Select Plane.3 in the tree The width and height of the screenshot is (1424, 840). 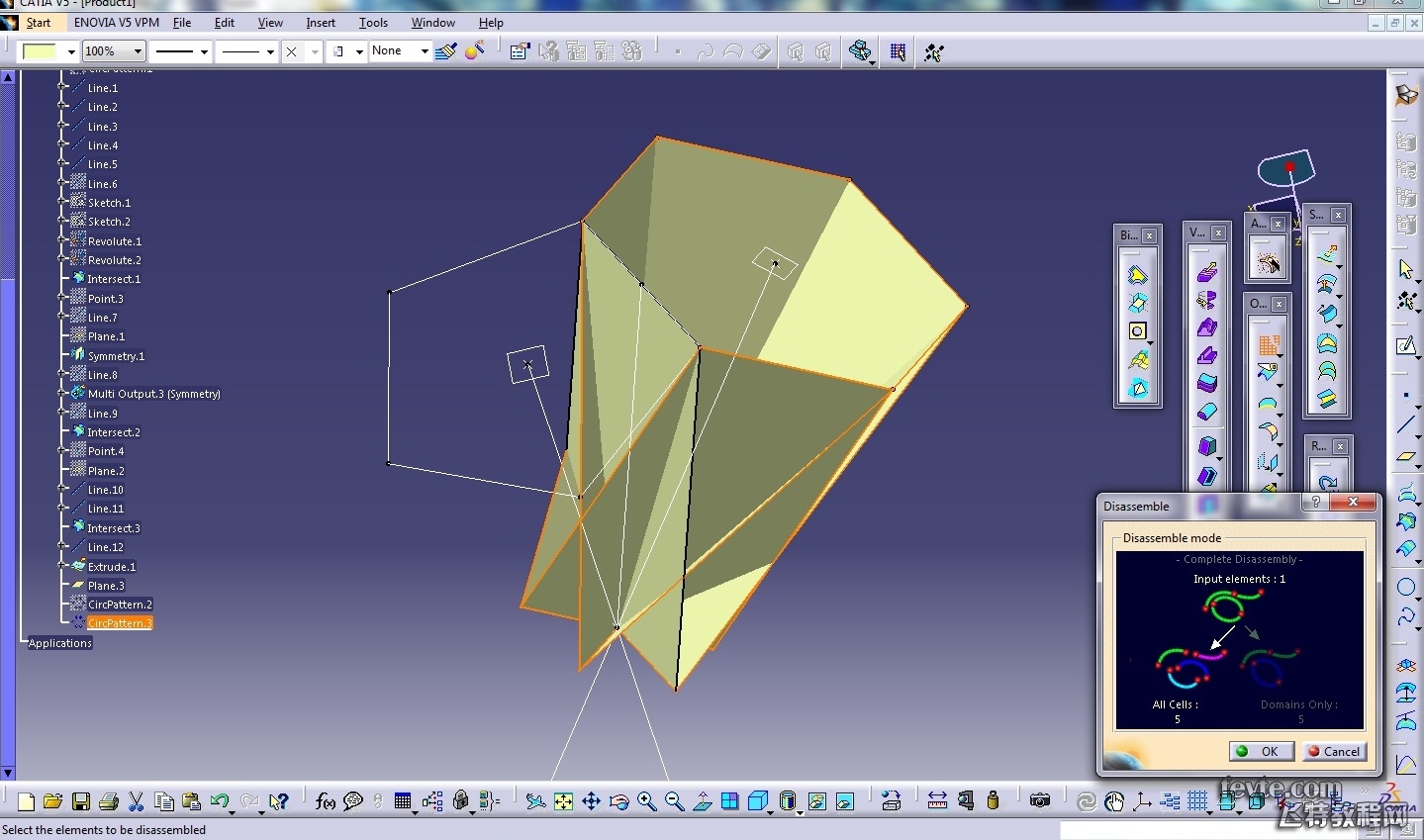coord(106,586)
